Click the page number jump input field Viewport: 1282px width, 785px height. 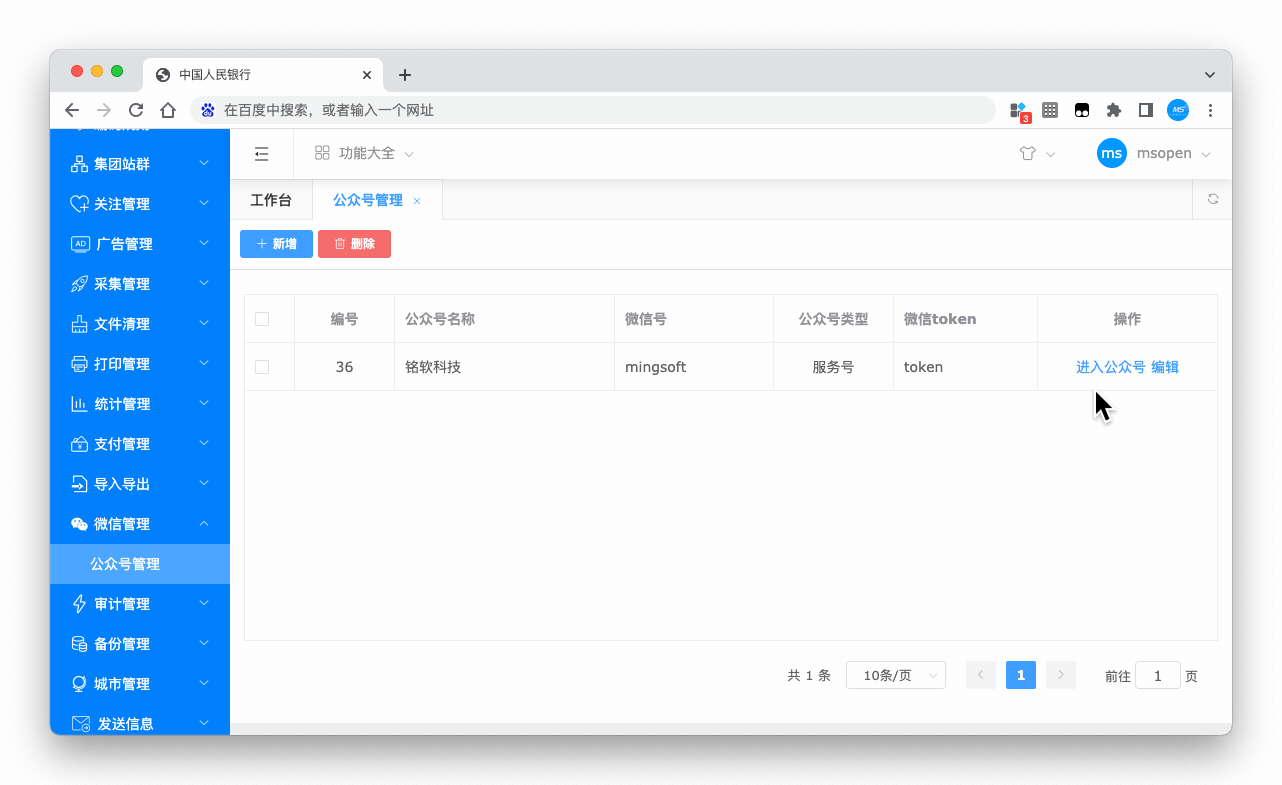1157,676
